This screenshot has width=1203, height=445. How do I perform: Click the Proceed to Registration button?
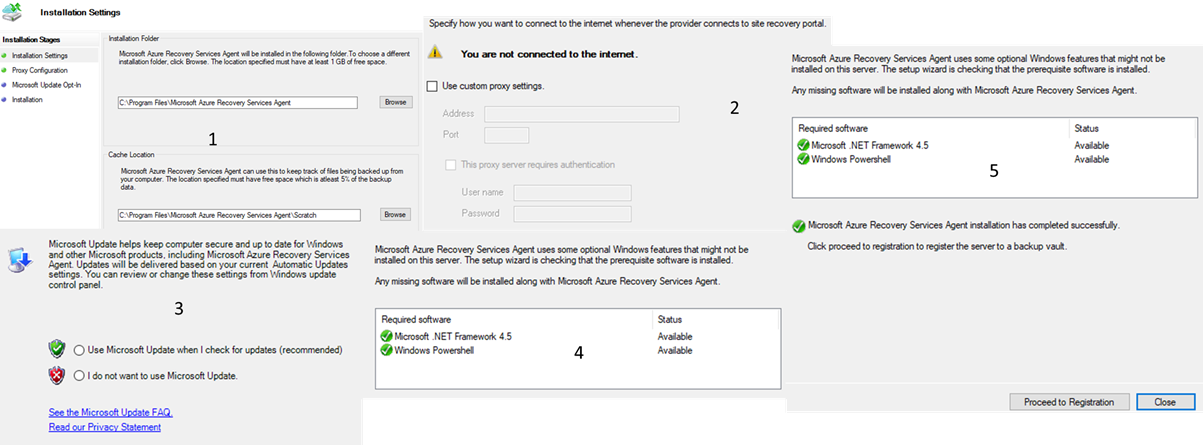click(x=1069, y=401)
